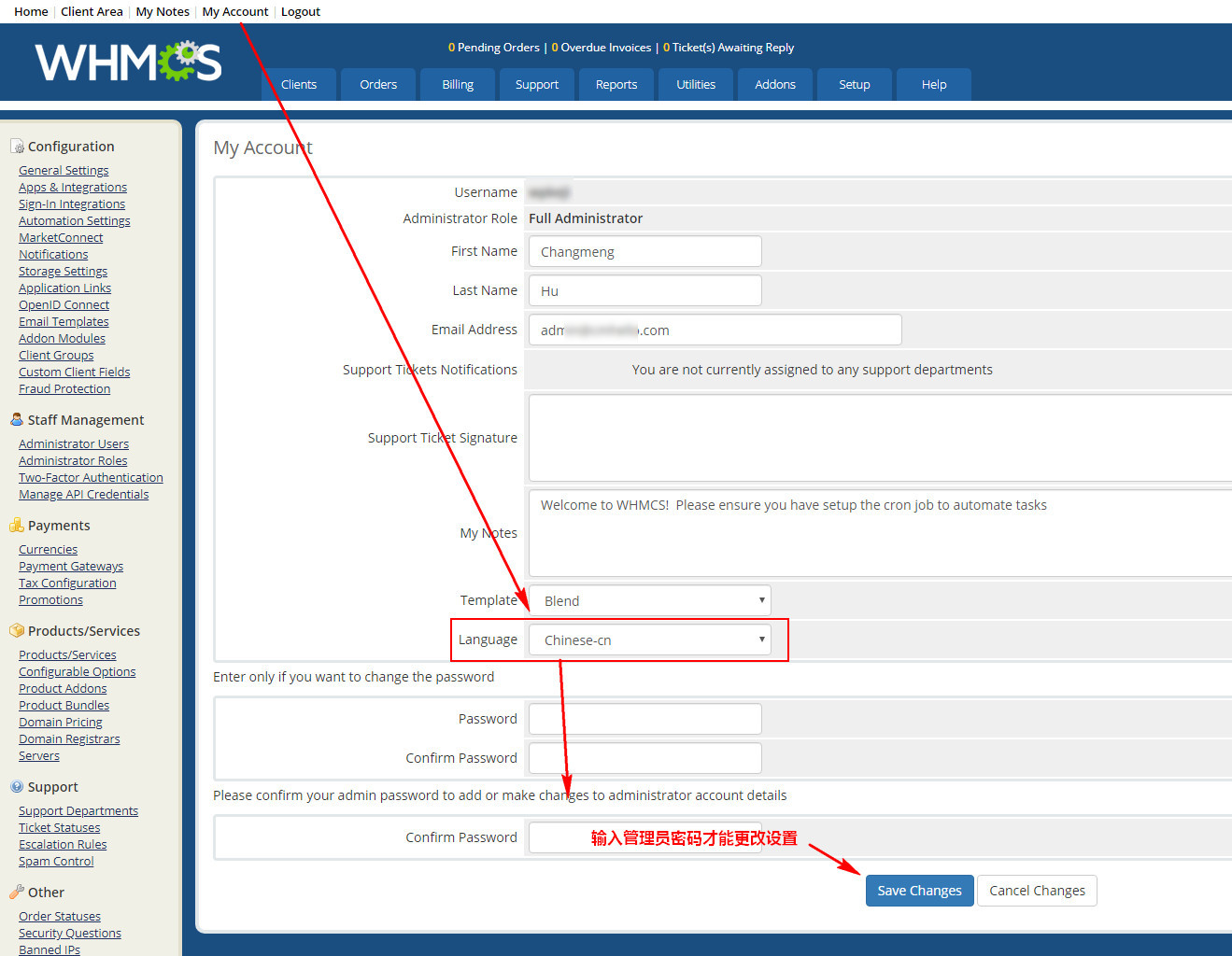
Task: Switch to the Billing tab
Action: point(458,84)
